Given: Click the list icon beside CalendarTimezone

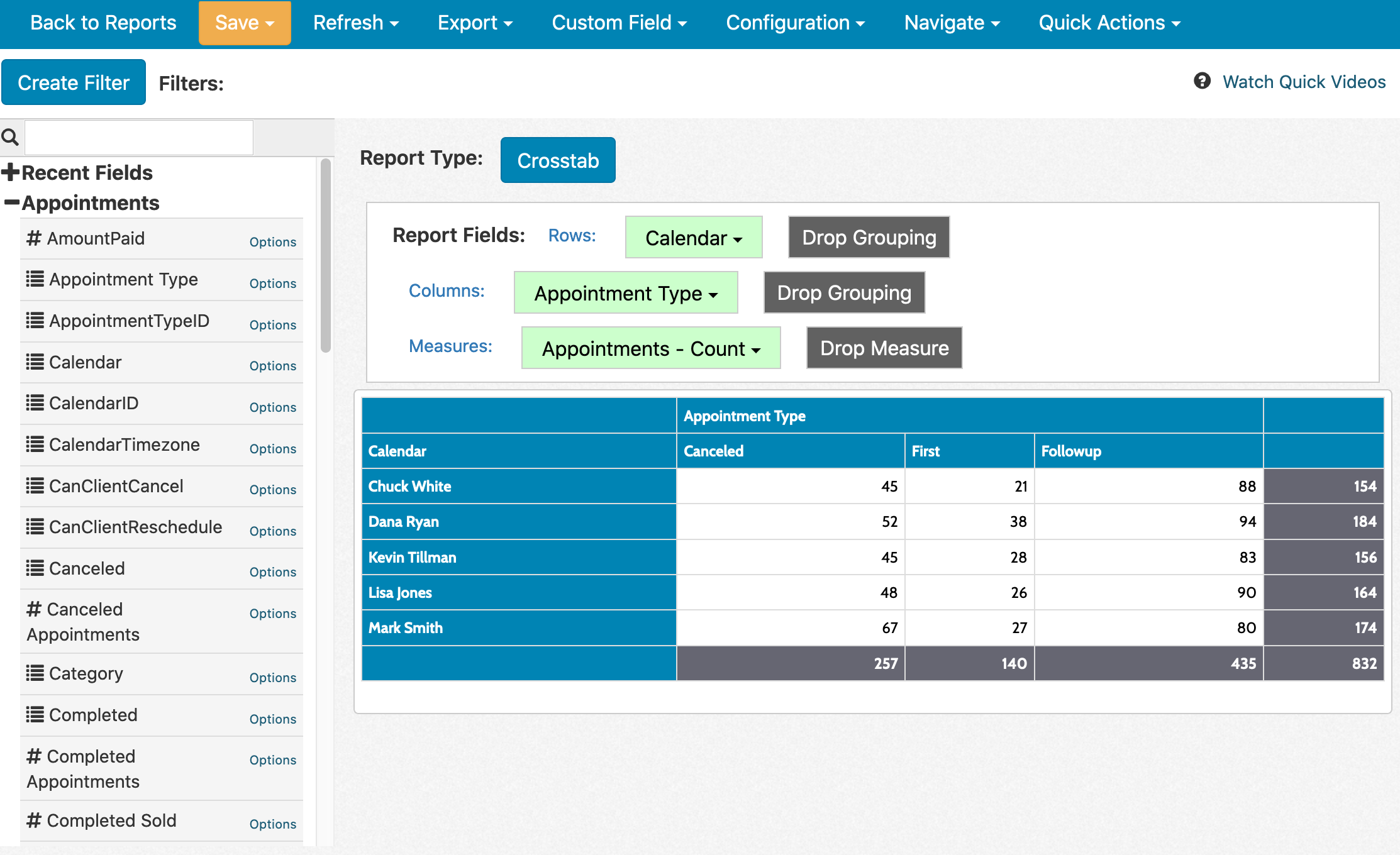Looking at the screenshot, I should (35, 444).
